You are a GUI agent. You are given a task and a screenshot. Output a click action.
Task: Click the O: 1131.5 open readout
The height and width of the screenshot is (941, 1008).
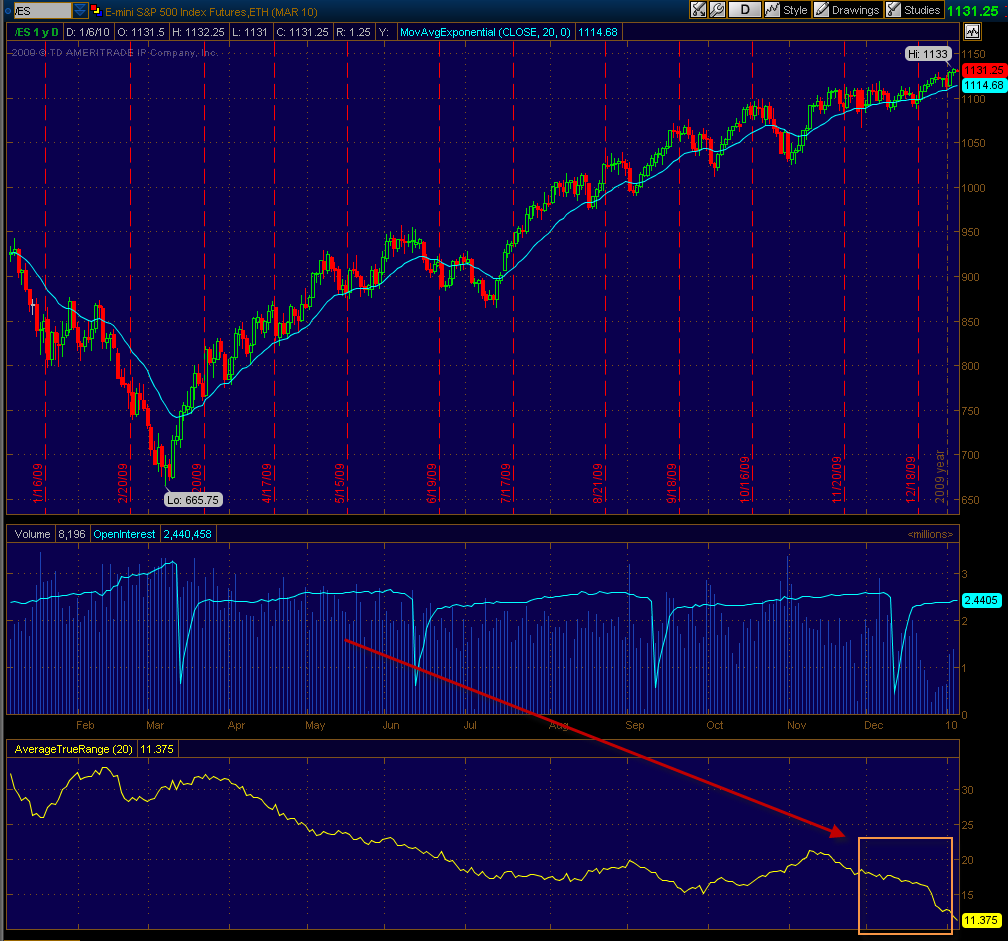tap(141, 32)
